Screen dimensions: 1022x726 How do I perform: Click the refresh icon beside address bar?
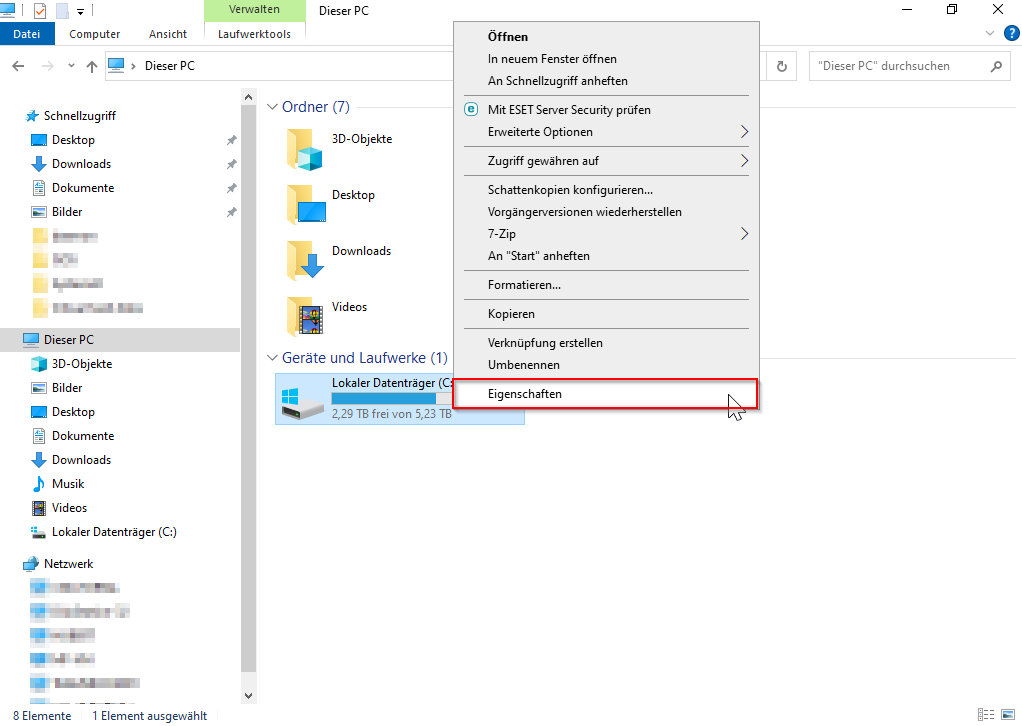[782, 66]
